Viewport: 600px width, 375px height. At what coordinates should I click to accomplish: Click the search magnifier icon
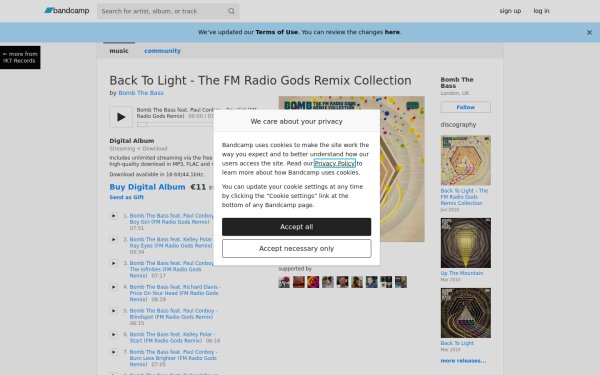pyautogui.click(x=231, y=11)
